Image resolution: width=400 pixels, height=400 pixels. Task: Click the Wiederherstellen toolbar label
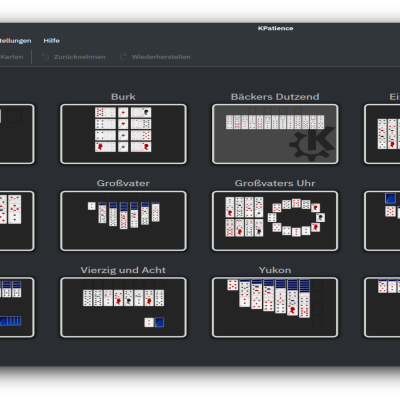[x=161, y=57]
